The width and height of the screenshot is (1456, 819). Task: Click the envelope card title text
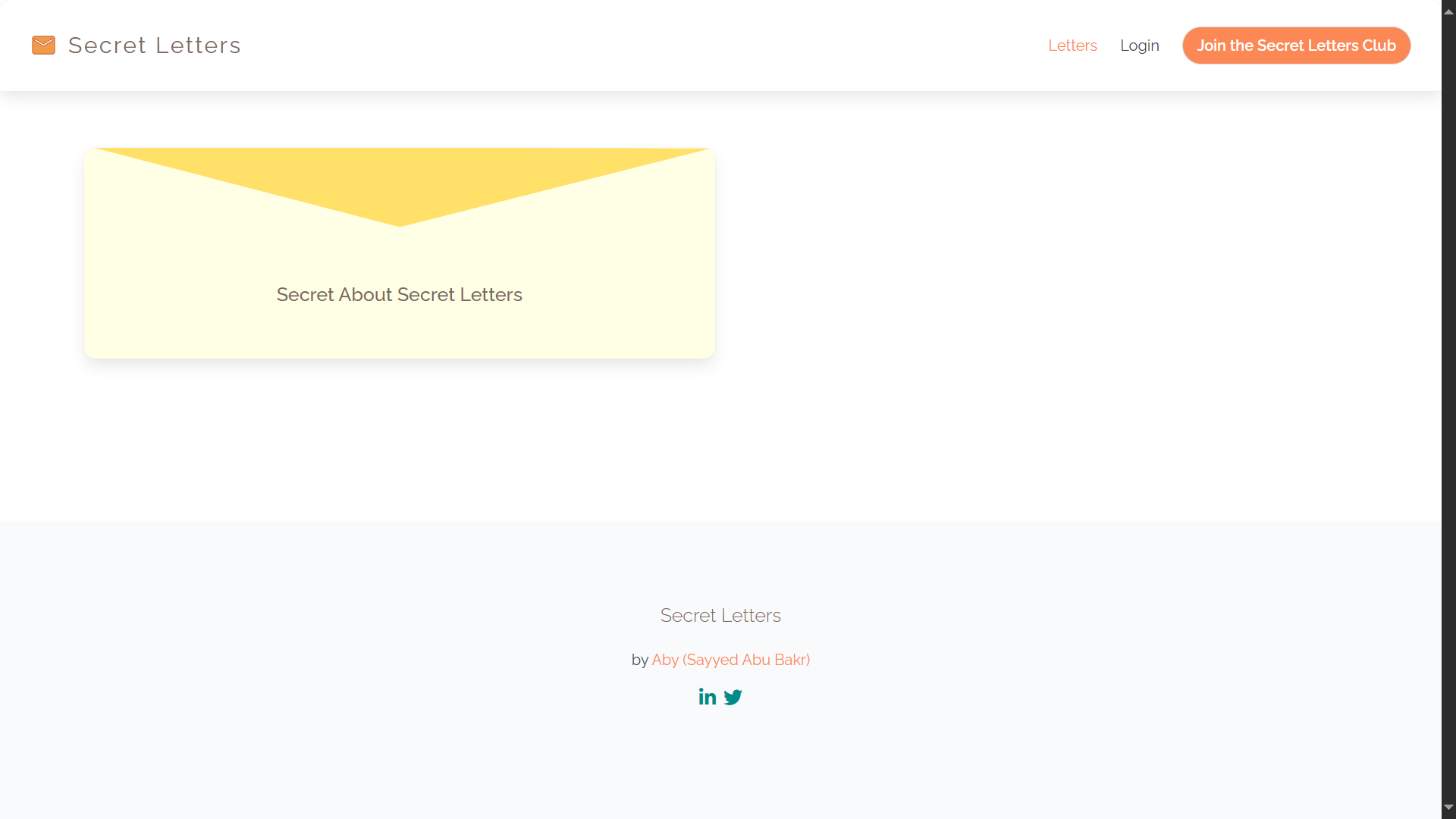[399, 294]
